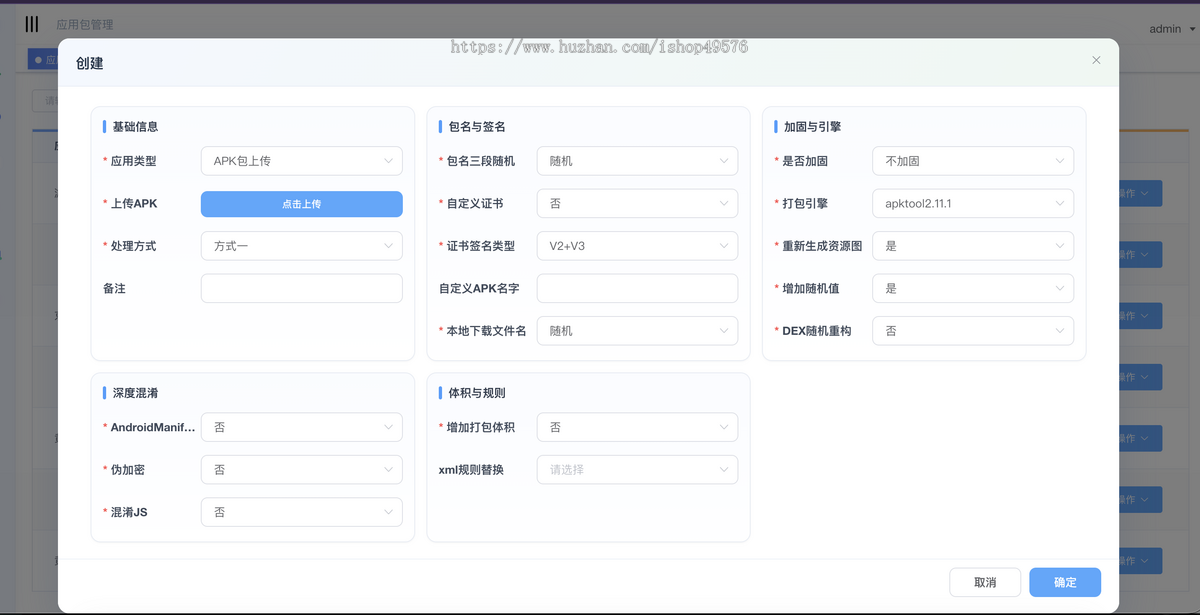Open the 混淆JS dropdown
Screen dimensions: 1200x615
tap(302, 512)
